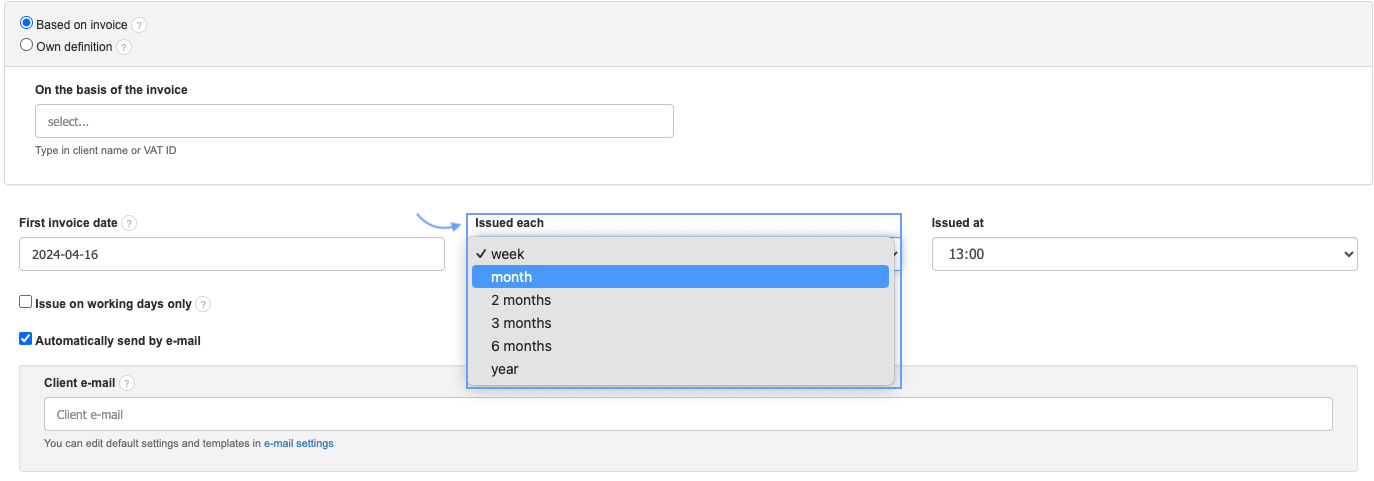Choose the Own definition radio option
The image size is (1374, 481).
click(27, 46)
